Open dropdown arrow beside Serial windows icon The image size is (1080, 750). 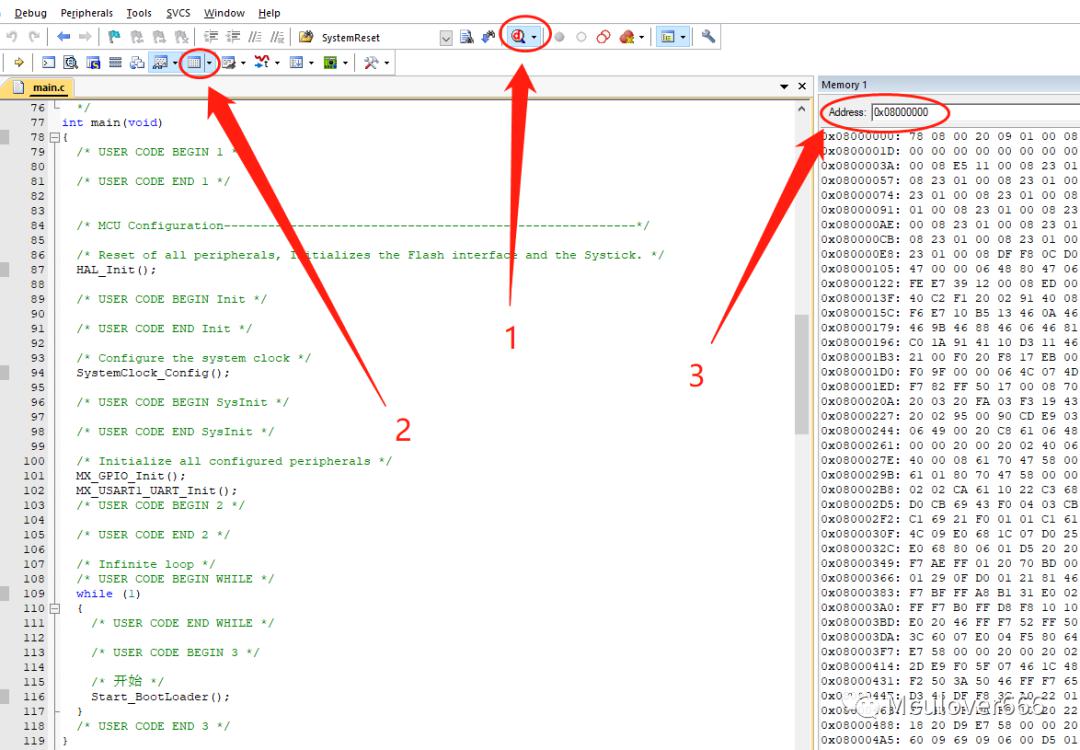tap(243, 63)
